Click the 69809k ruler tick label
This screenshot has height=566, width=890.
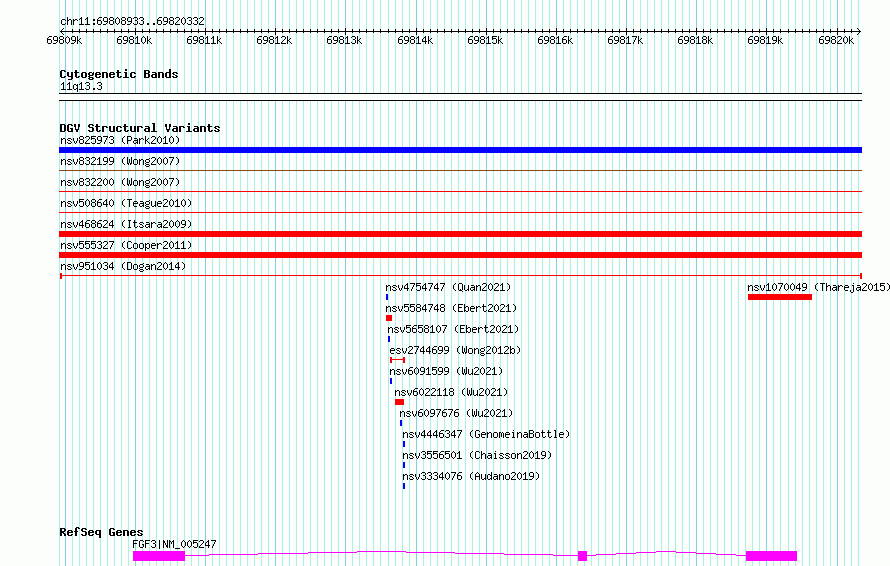(64, 40)
